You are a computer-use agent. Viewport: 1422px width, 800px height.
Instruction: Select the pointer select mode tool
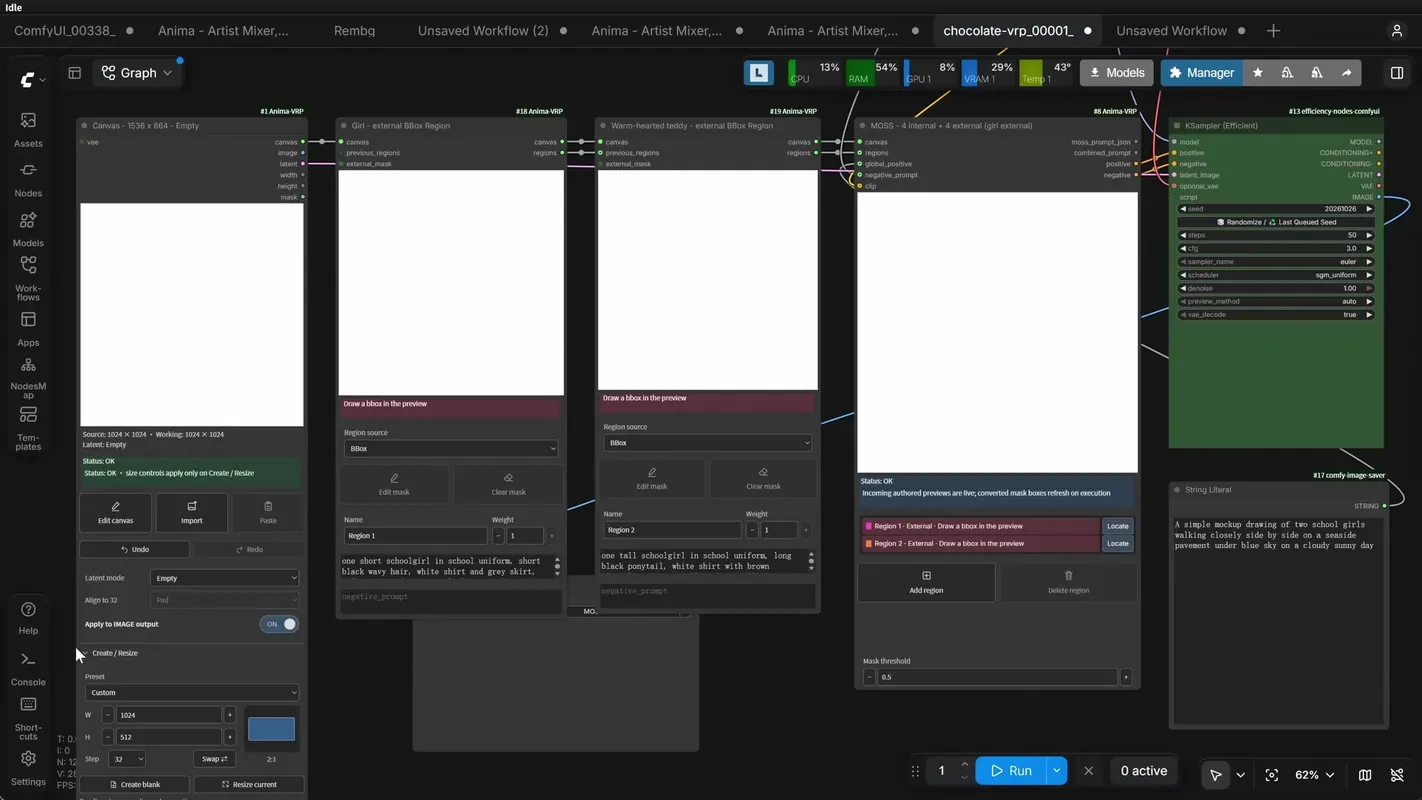point(1216,775)
